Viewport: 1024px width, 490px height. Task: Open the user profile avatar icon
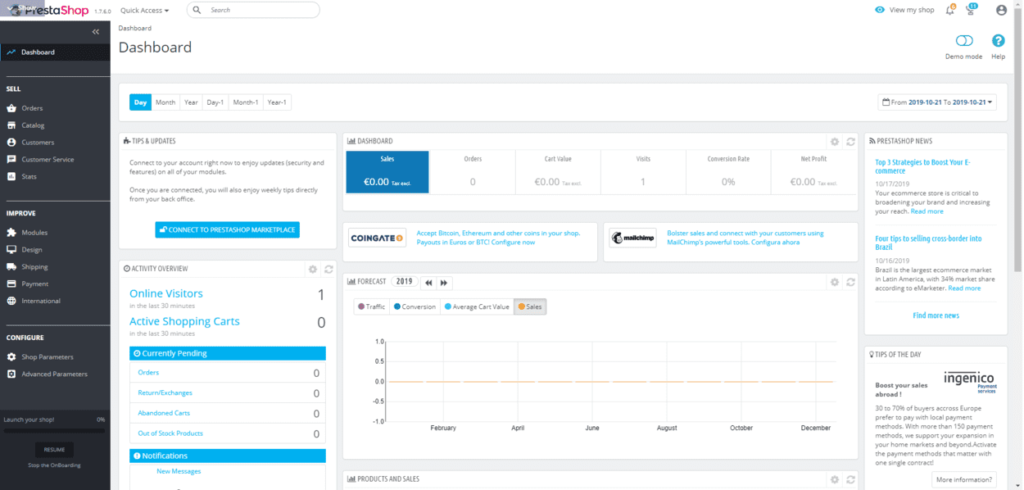pos(1001,10)
